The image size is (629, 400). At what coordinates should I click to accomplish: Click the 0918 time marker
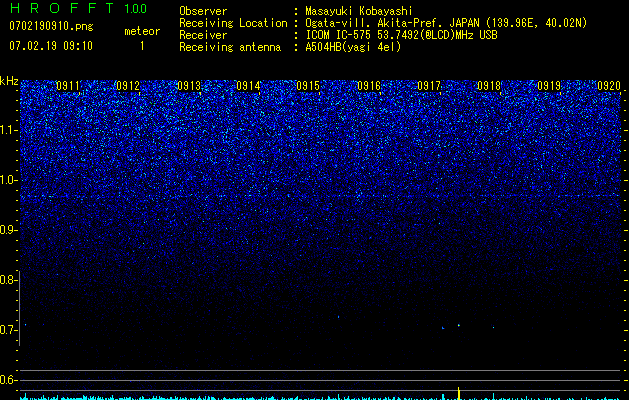(489, 86)
